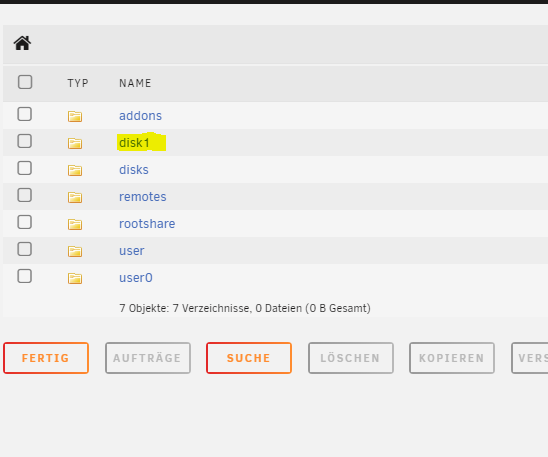This screenshot has height=457, width=548.
Task: Enable the remotes row checkbox
Action: [x=24, y=195]
